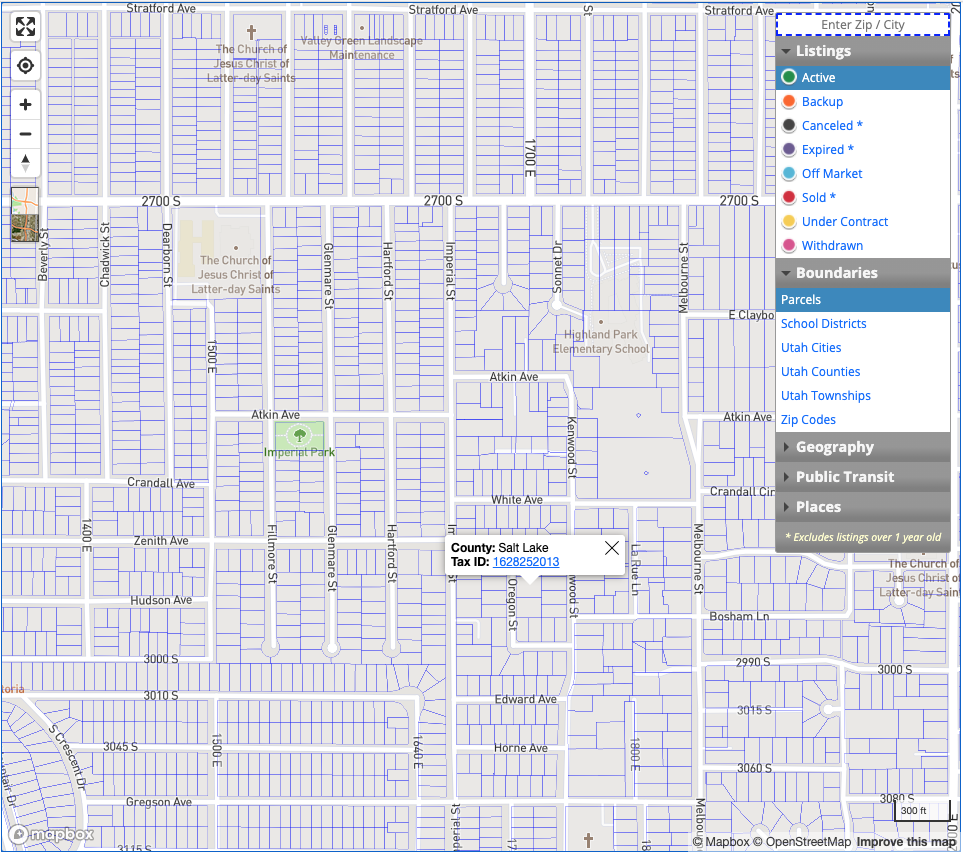Reset map bearing with compass icon
This screenshot has height=852, width=963.
(25, 163)
